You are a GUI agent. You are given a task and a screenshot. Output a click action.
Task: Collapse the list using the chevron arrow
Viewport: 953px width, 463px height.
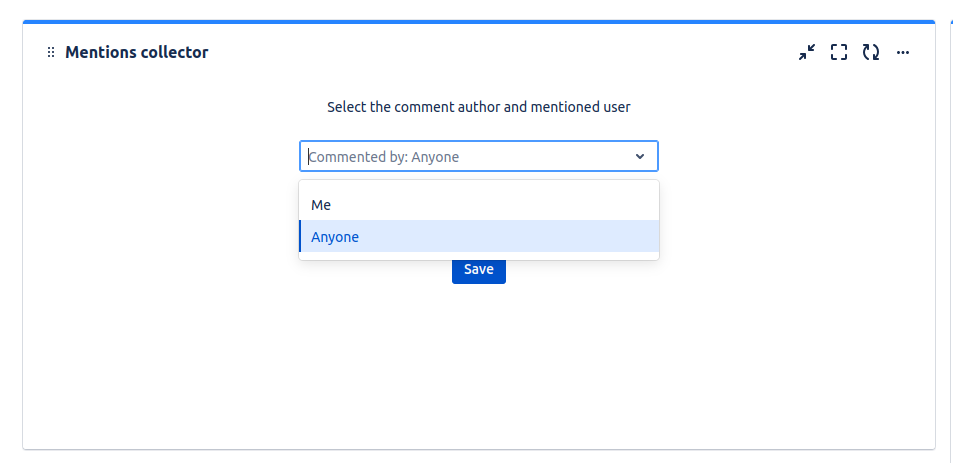pyautogui.click(x=640, y=157)
